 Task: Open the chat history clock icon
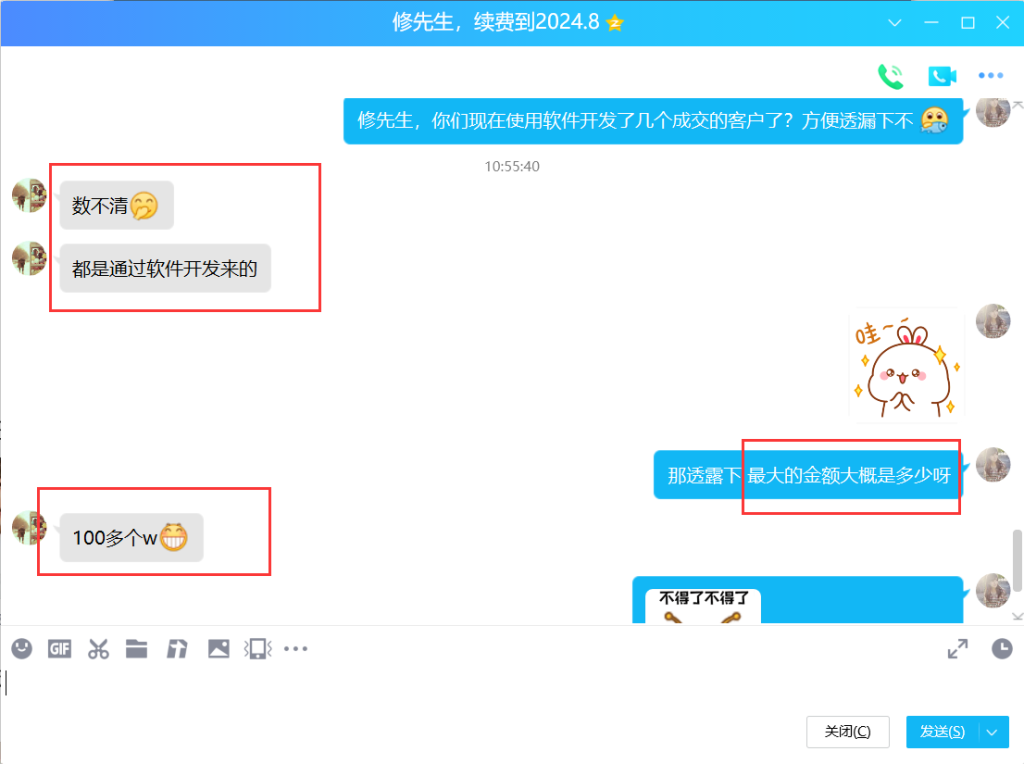tap(1001, 649)
